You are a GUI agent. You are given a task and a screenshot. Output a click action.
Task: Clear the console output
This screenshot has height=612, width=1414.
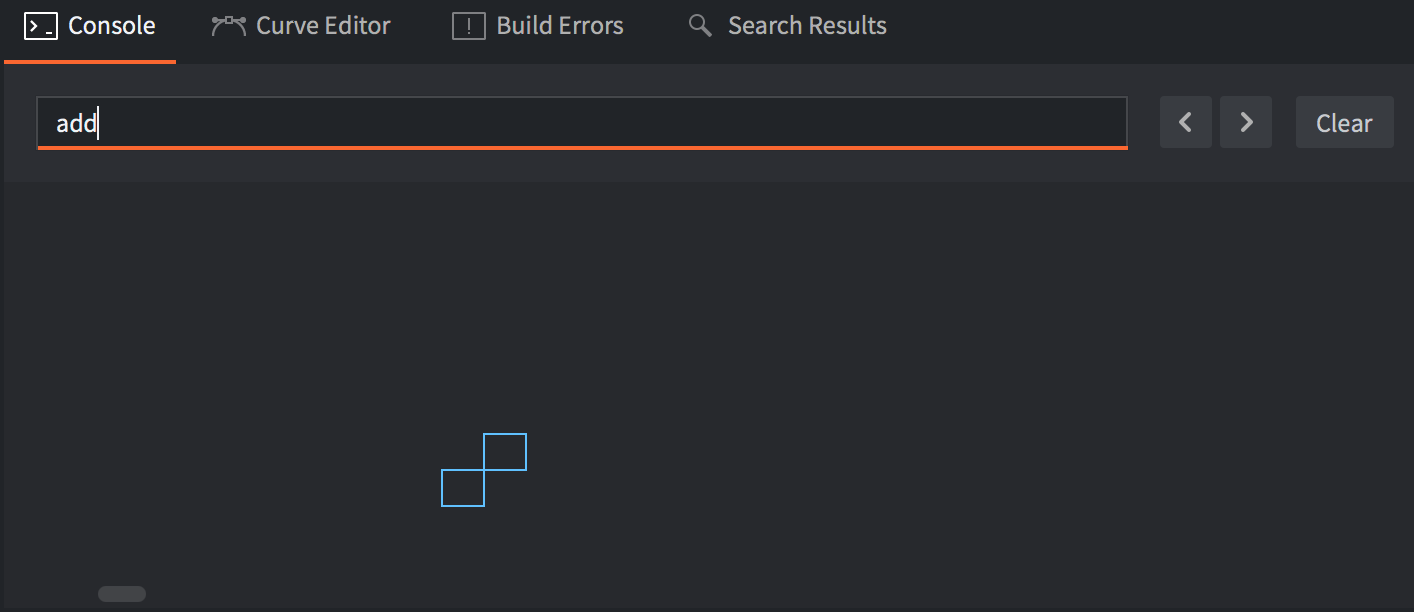[x=1344, y=122]
